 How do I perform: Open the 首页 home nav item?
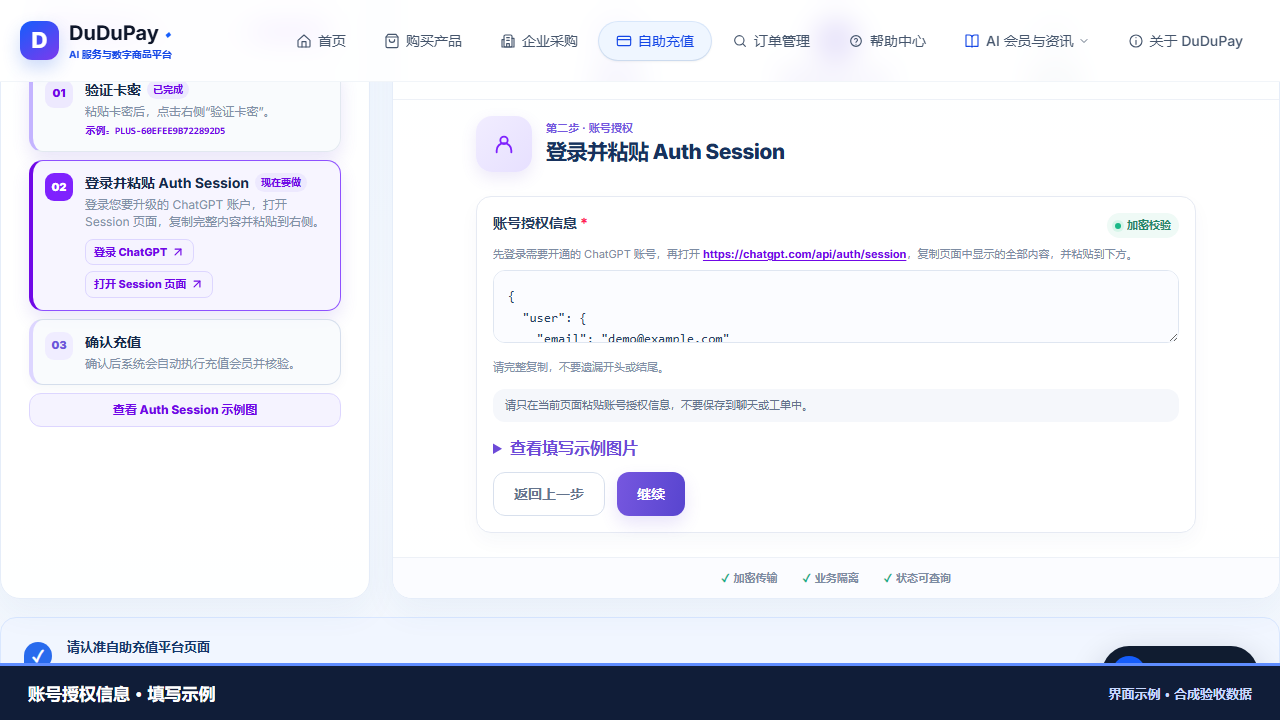click(321, 41)
